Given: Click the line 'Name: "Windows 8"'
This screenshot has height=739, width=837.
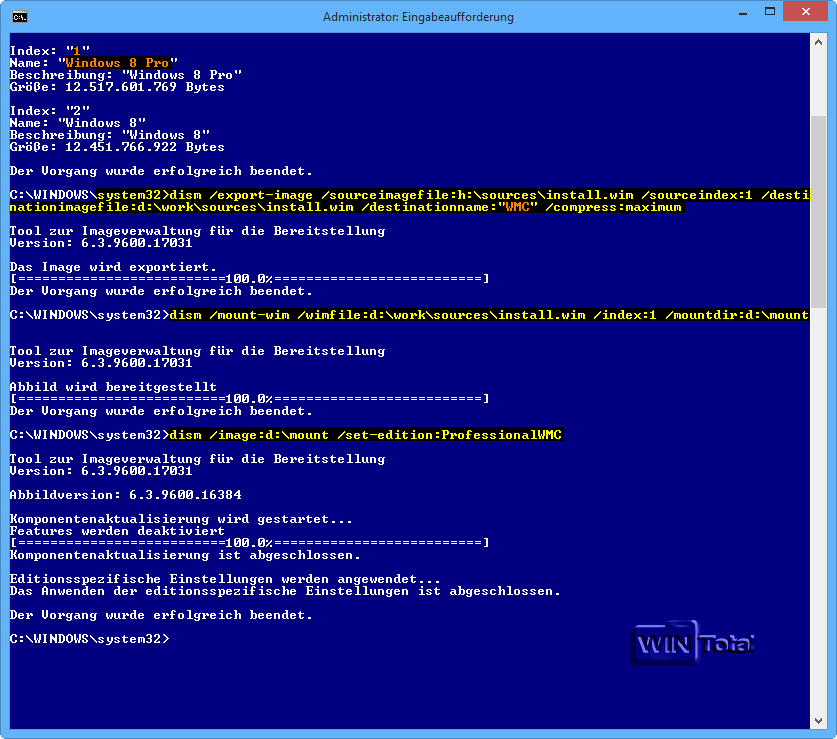Looking at the screenshot, I should (77, 123).
